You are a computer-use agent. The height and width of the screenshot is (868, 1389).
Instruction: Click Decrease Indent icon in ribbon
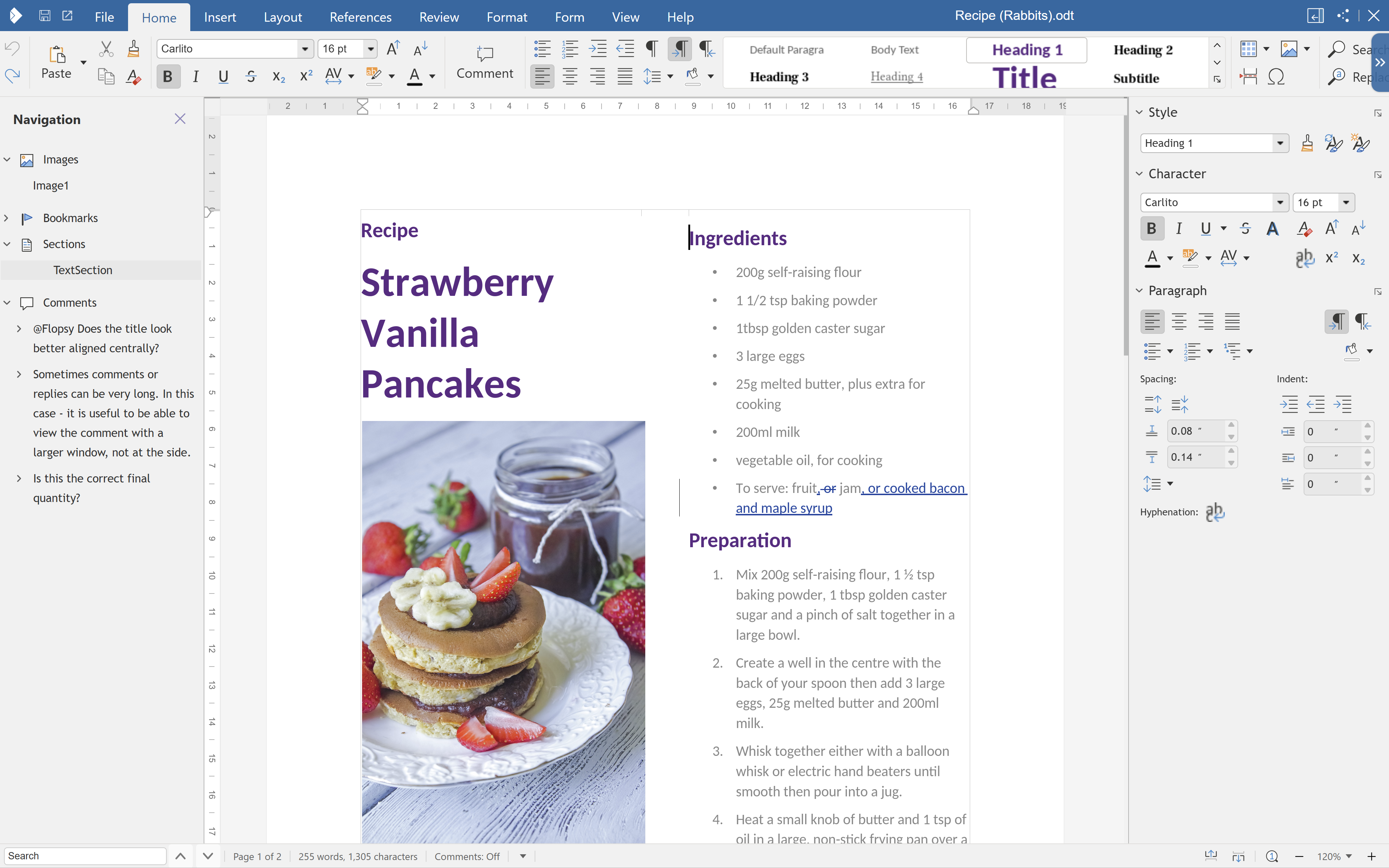point(625,49)
